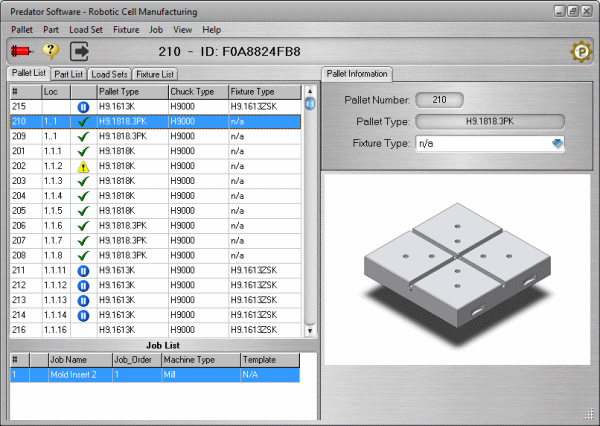The image size is (600, 426).
Task: Click the Pallet Number field showing 210
Action: (439, 100)
